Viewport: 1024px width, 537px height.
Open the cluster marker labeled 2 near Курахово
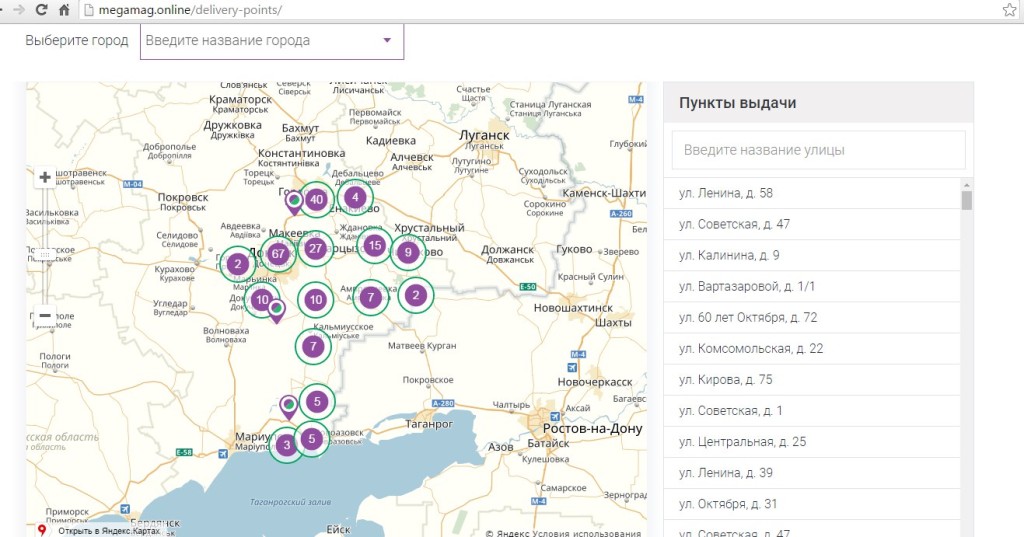pos(238,264)
